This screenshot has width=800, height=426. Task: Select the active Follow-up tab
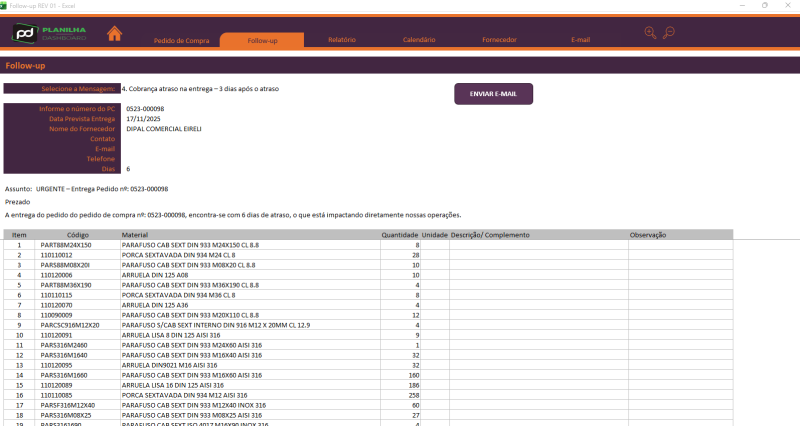[x=262, y=40]
